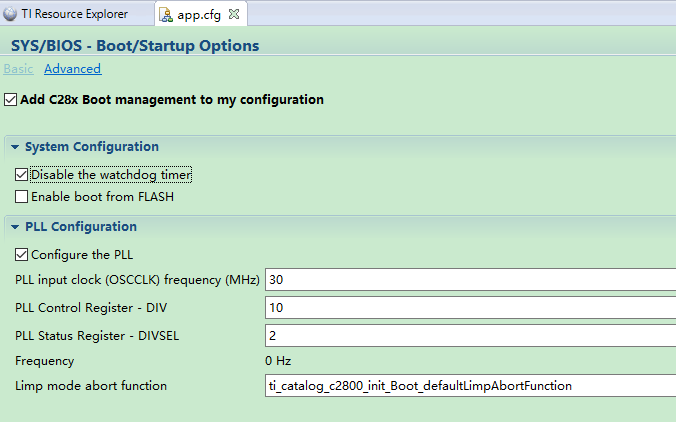Click the PLL input clock frequency field
This screenshot has height=422, width=676.
[x=468, y=279]
